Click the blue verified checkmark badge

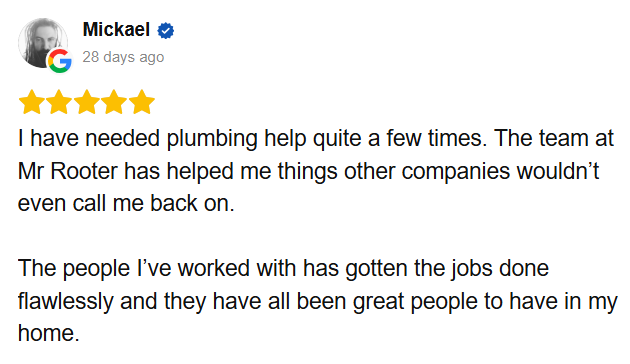(166, 31)
